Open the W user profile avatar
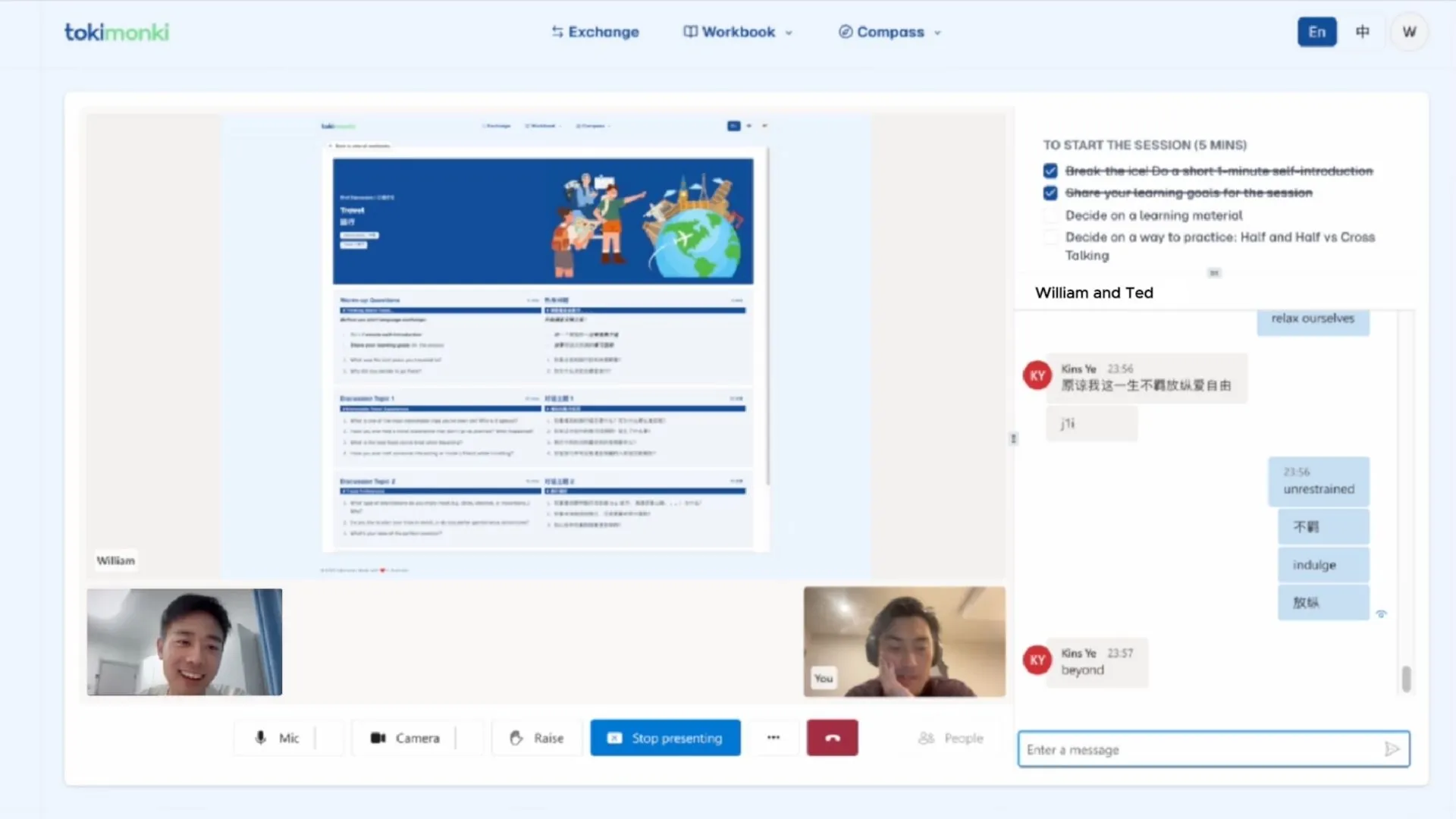The height and width of the screenshot is (819, 1456). [1409, 32]
